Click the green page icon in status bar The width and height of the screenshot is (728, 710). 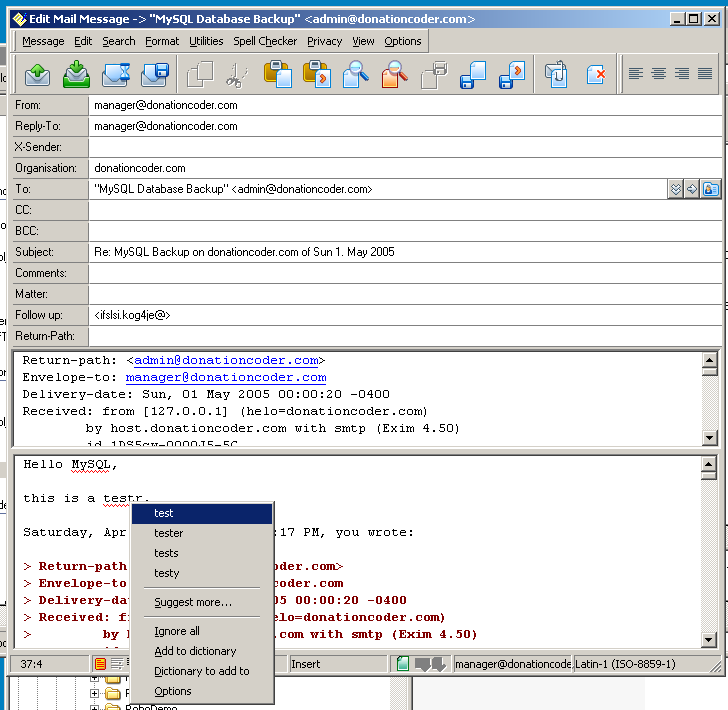click(x=403, y=664)
